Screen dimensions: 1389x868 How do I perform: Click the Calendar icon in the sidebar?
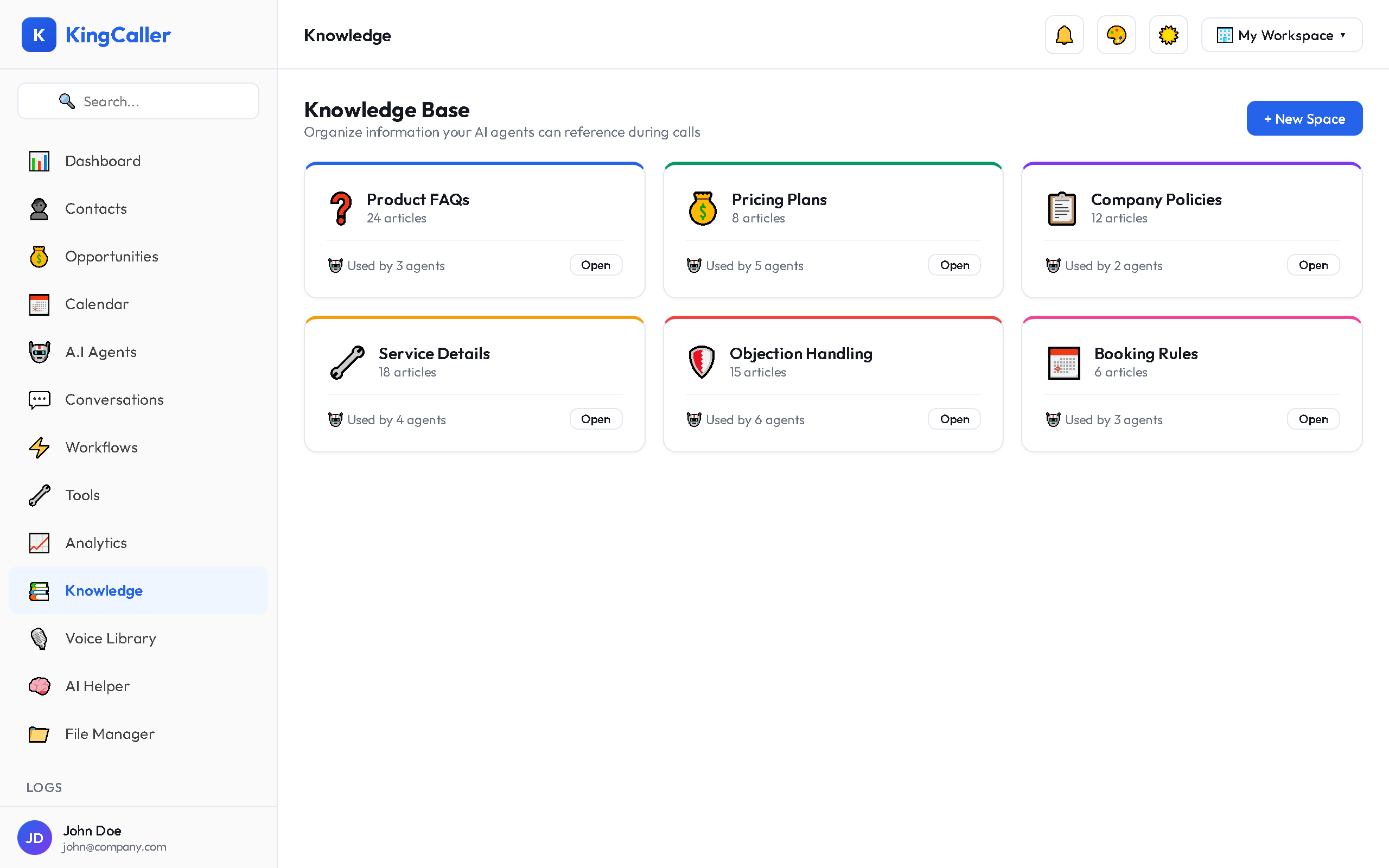39,304
